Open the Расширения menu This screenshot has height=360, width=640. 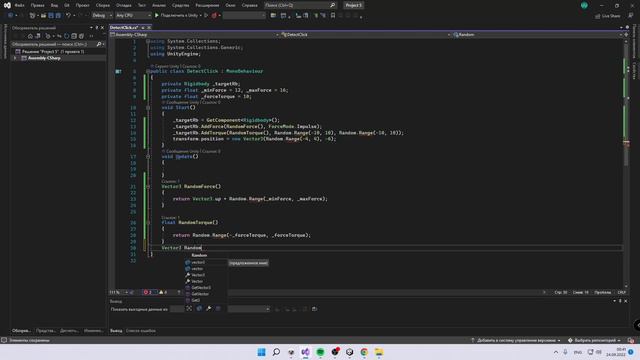[x=207, y=5]
